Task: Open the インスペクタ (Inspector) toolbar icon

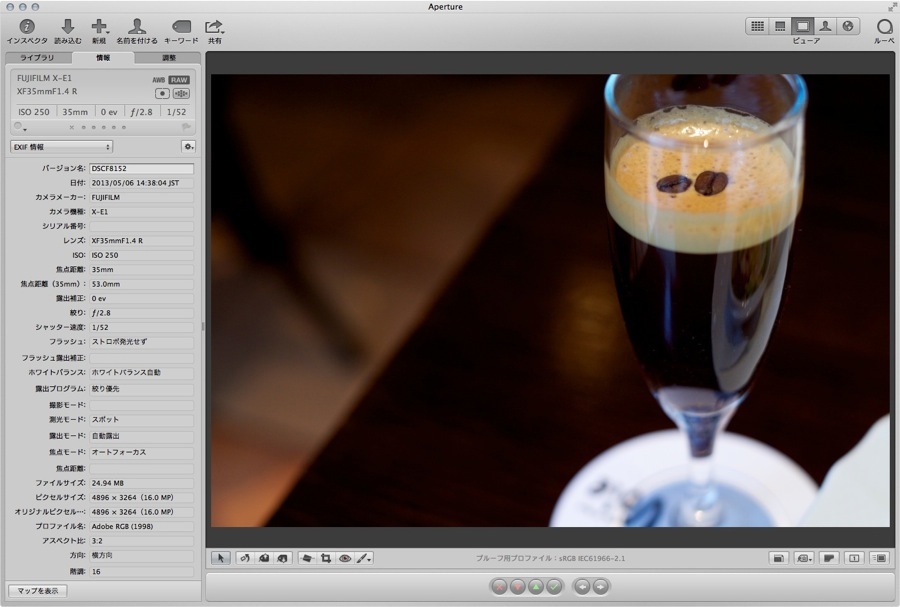Action: click(x=27, y=27)
